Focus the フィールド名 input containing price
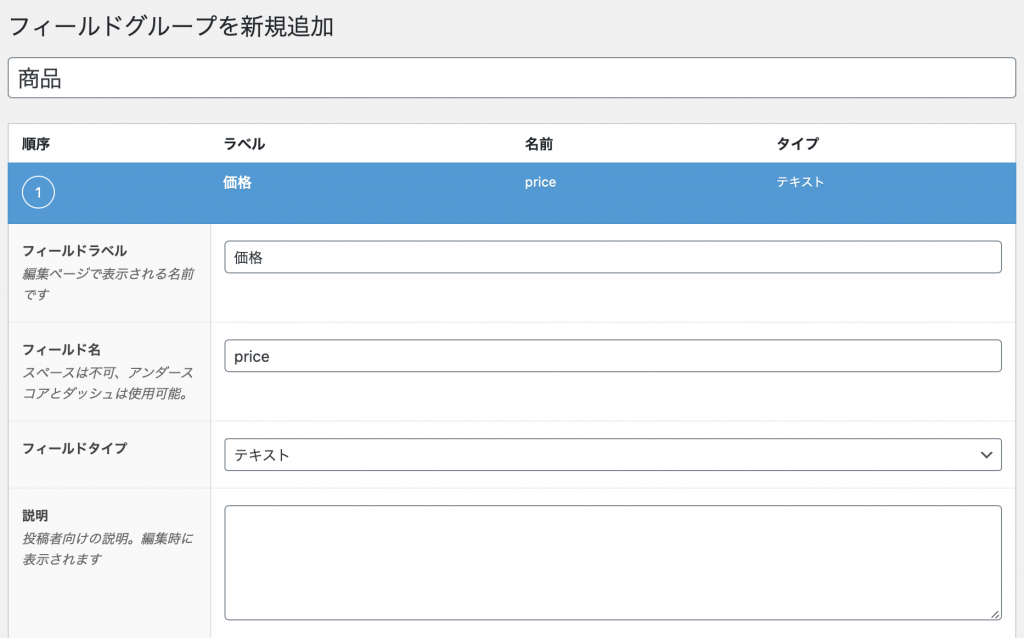This screenshot has width=1024, height=638. [612, 356]
